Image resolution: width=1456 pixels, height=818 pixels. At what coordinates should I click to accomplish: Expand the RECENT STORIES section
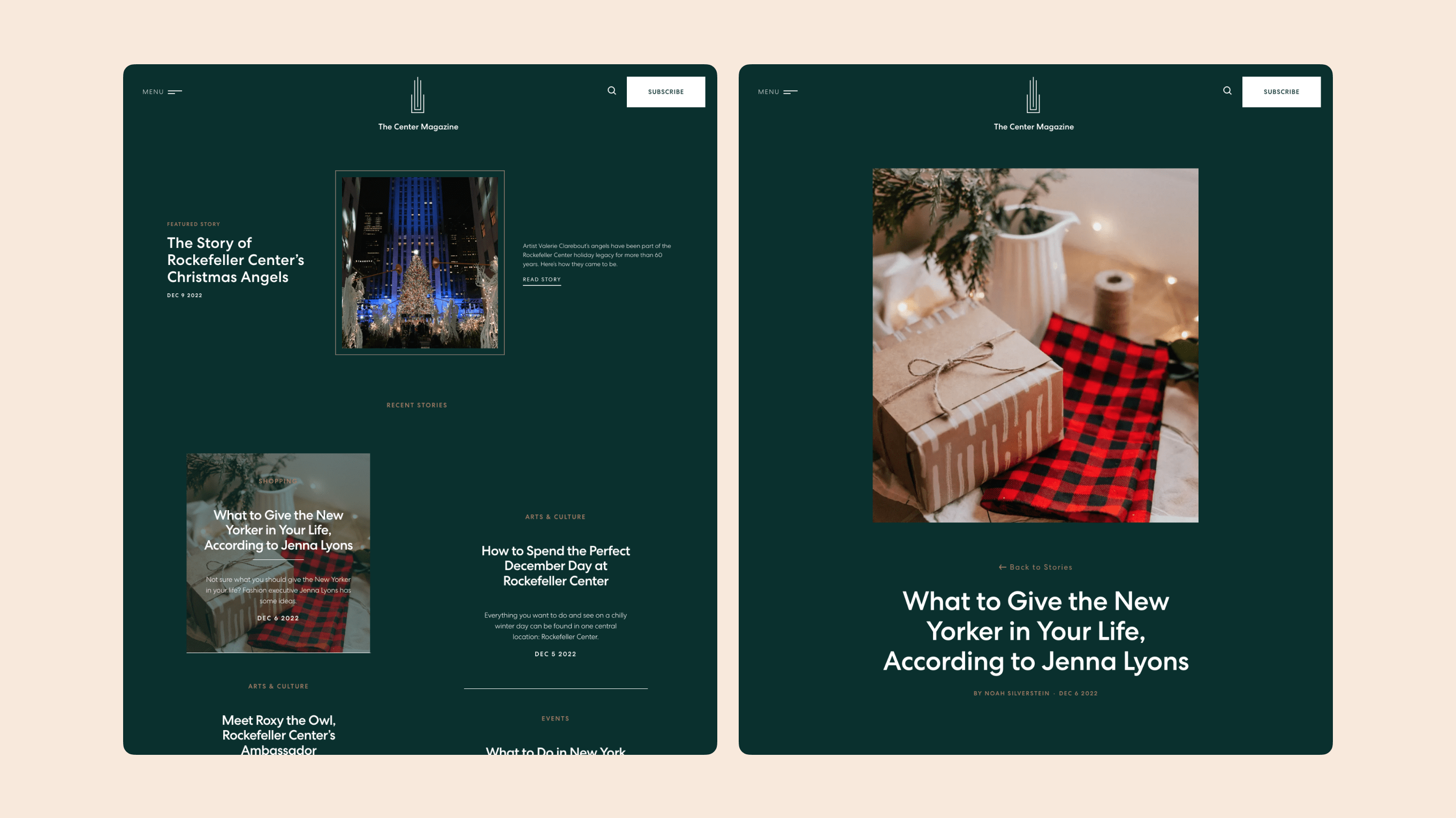click(x=417, y=404)
